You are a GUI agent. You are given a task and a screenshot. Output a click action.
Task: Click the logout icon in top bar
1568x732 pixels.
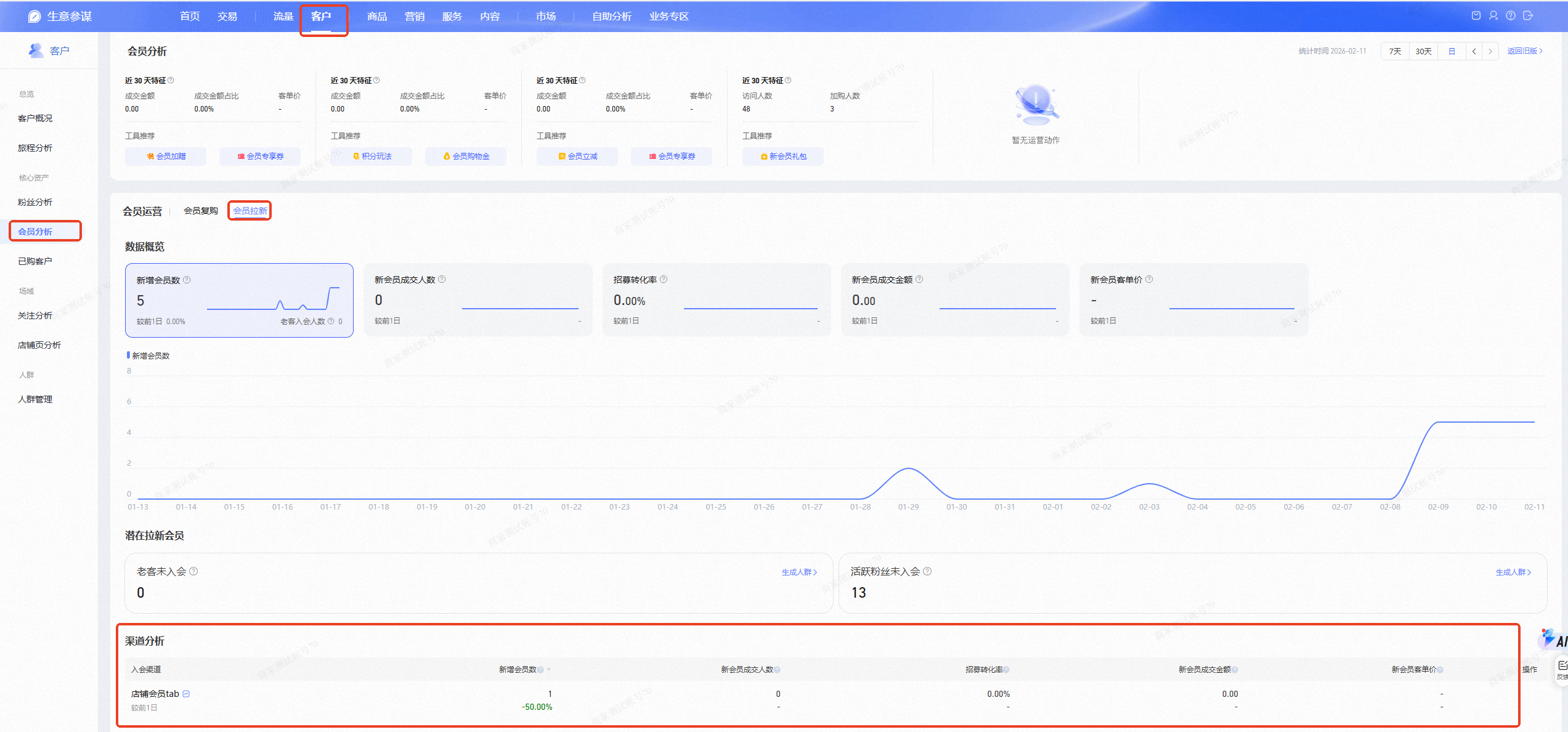coord(1528,16)
